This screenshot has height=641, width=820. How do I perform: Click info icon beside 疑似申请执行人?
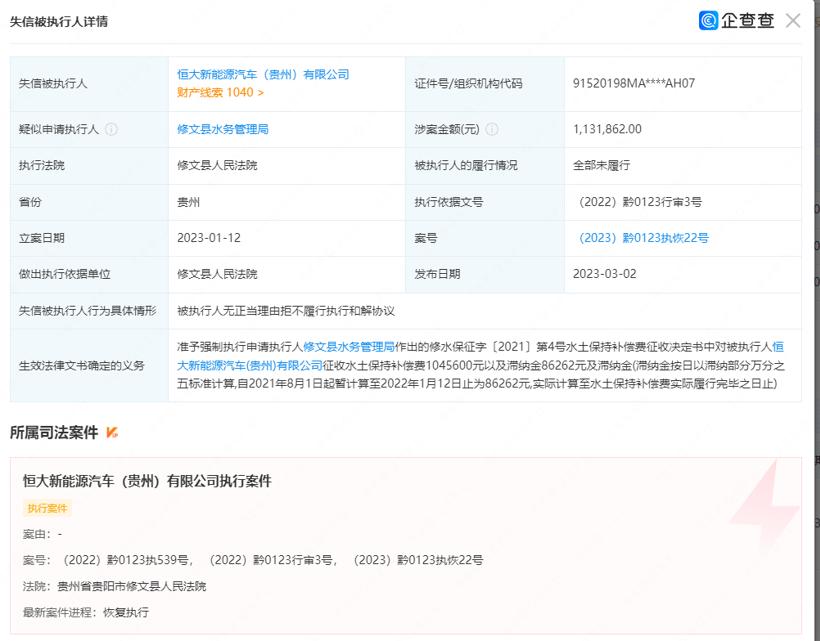tap(111, 129)
